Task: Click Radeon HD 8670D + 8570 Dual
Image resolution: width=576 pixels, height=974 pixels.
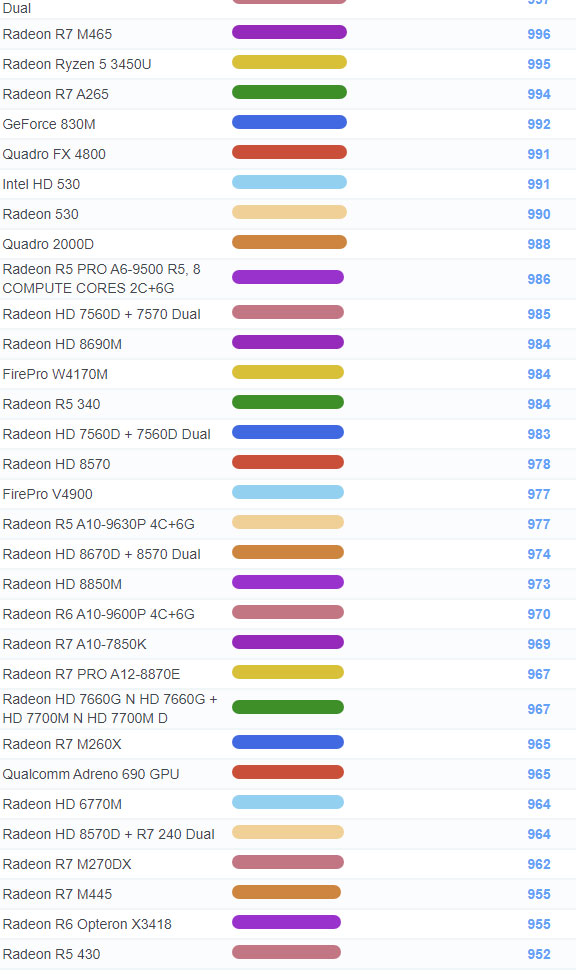Action: pos(101,553)
